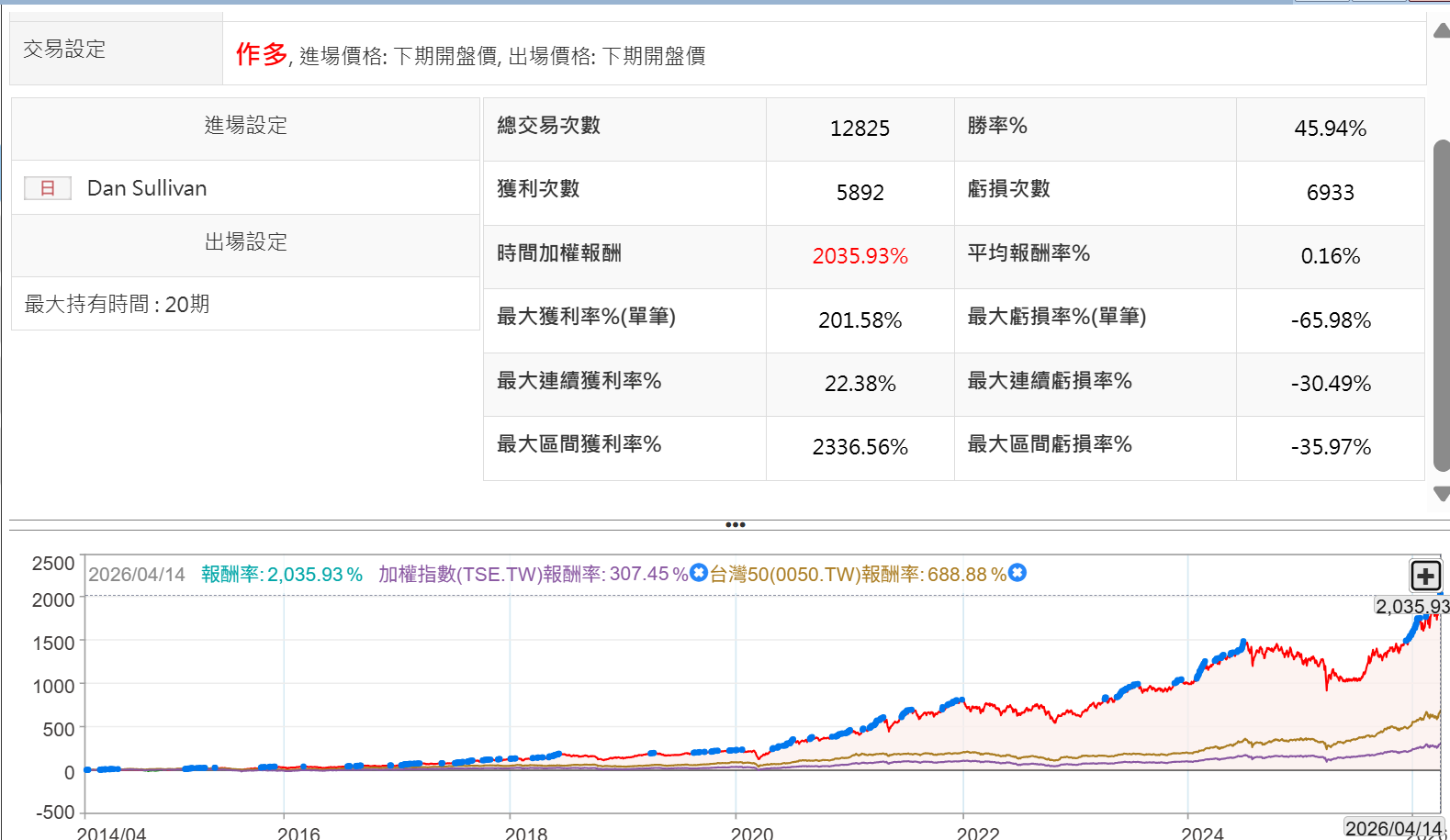This screenshot has width=1450, height=840.
Task: Remove the 台灣50 0050.TW comparison series
Action: [x=1017, y=573]
